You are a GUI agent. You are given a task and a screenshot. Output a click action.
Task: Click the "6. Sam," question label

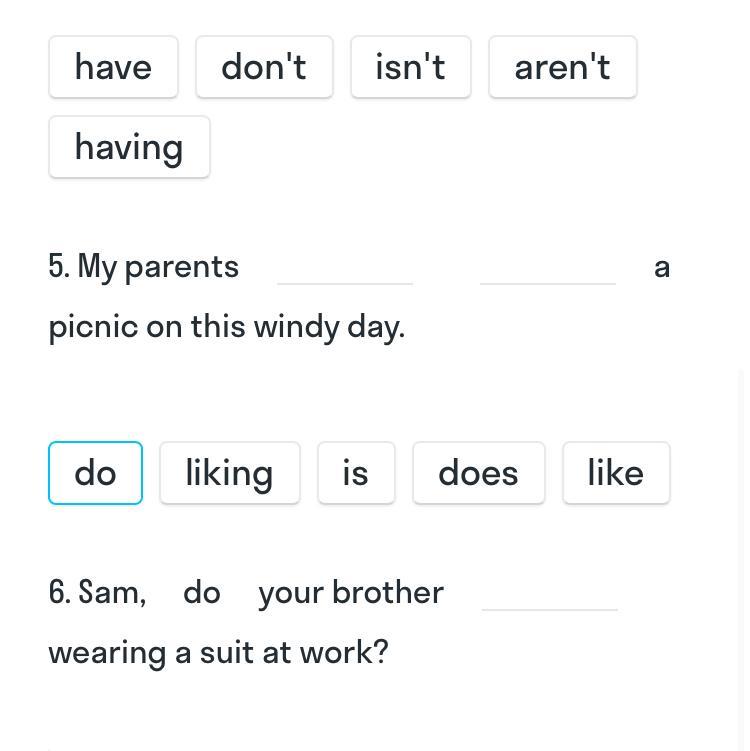(x=97, y=592)
